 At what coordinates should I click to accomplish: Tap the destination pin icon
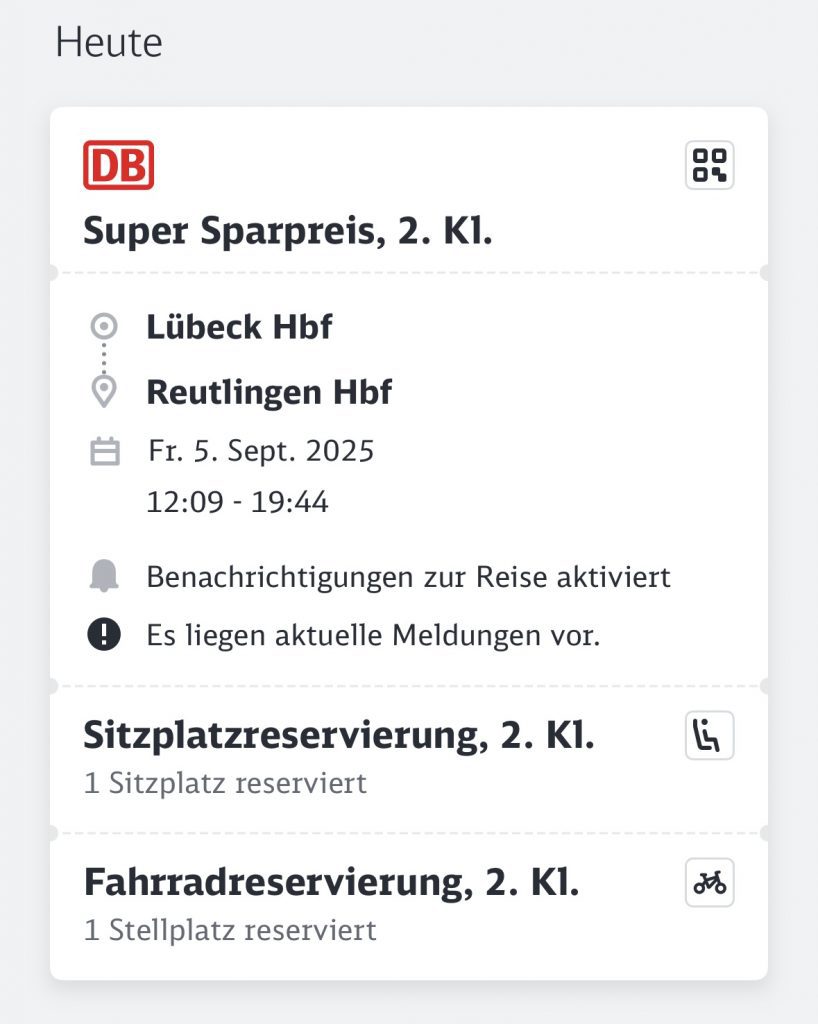click(104, 391)
